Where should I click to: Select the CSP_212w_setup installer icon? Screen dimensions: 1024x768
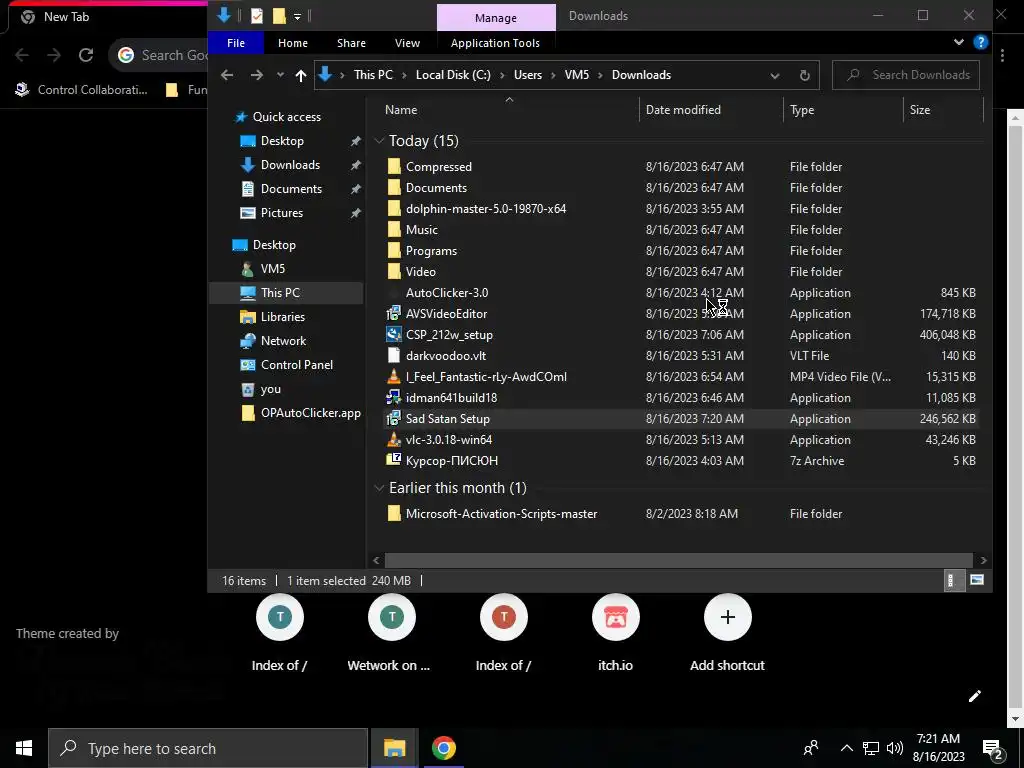coord(394,334)
